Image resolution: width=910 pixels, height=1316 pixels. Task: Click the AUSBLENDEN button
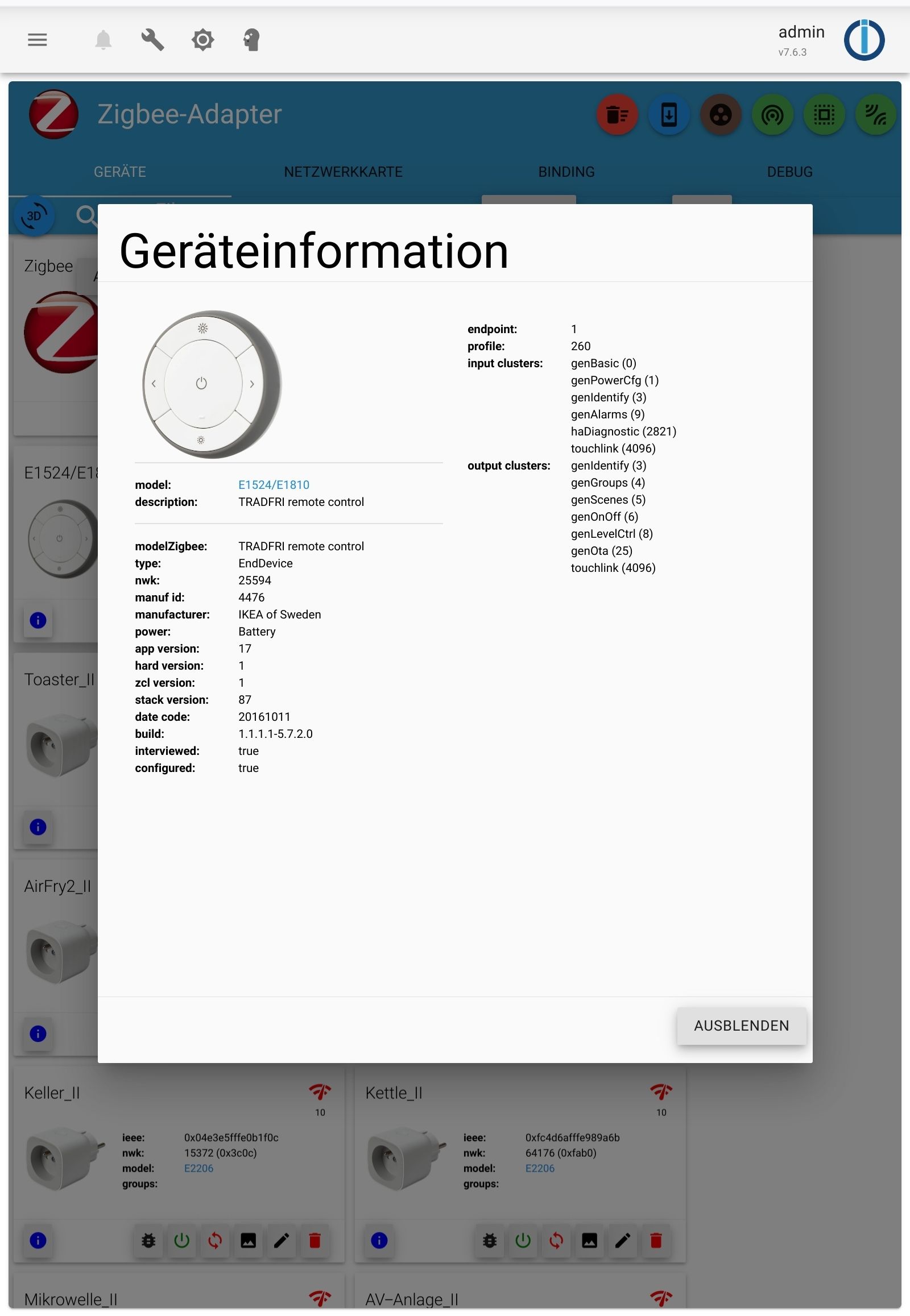click(x=741, y=1026)
